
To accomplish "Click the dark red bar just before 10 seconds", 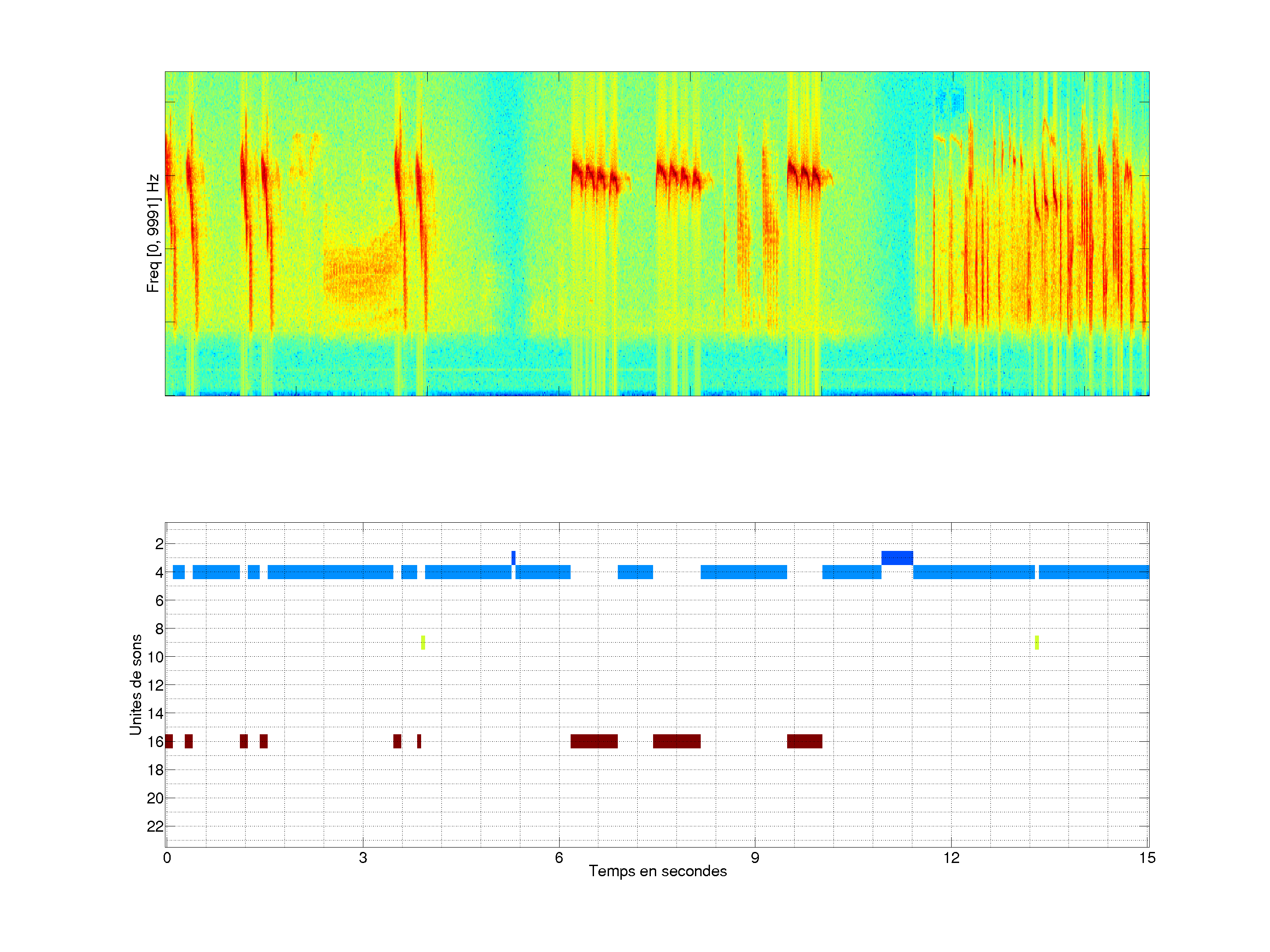I will tap(804, 741).
